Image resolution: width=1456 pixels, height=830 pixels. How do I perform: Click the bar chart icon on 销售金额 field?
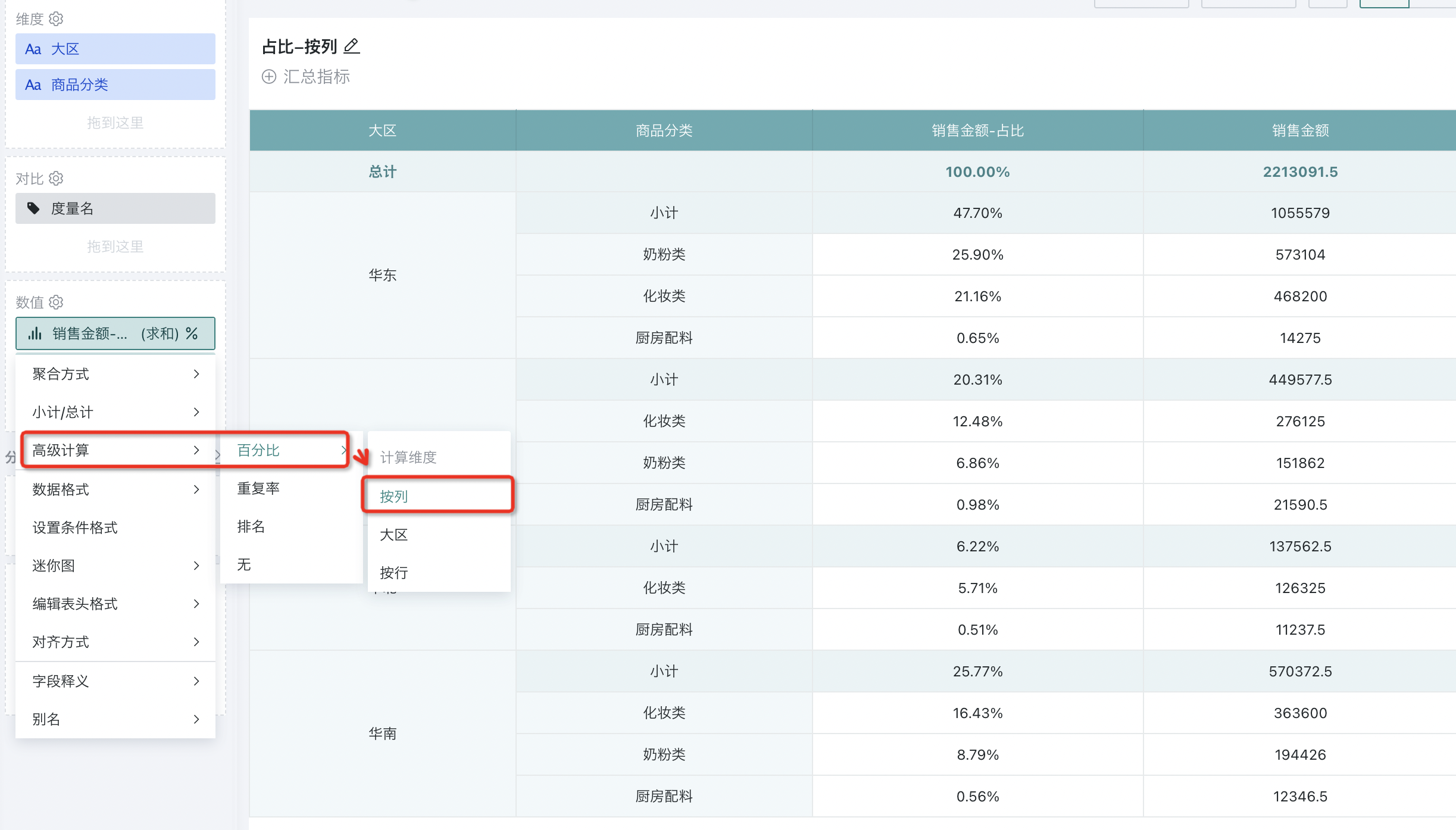click(35, 333)
